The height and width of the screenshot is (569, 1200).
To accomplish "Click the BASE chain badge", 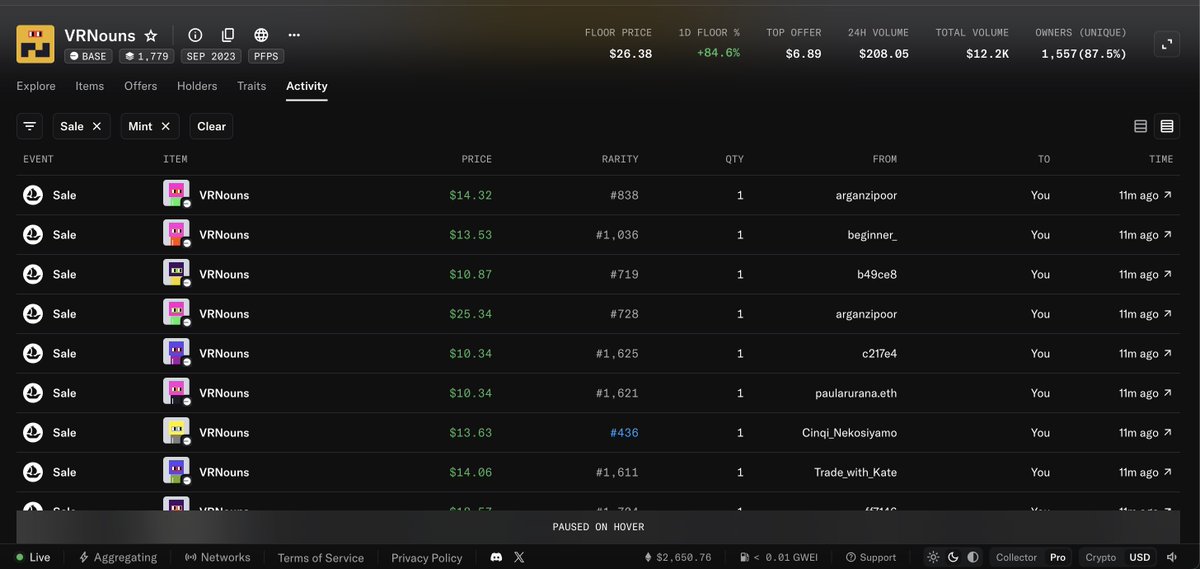I will 88,56.
